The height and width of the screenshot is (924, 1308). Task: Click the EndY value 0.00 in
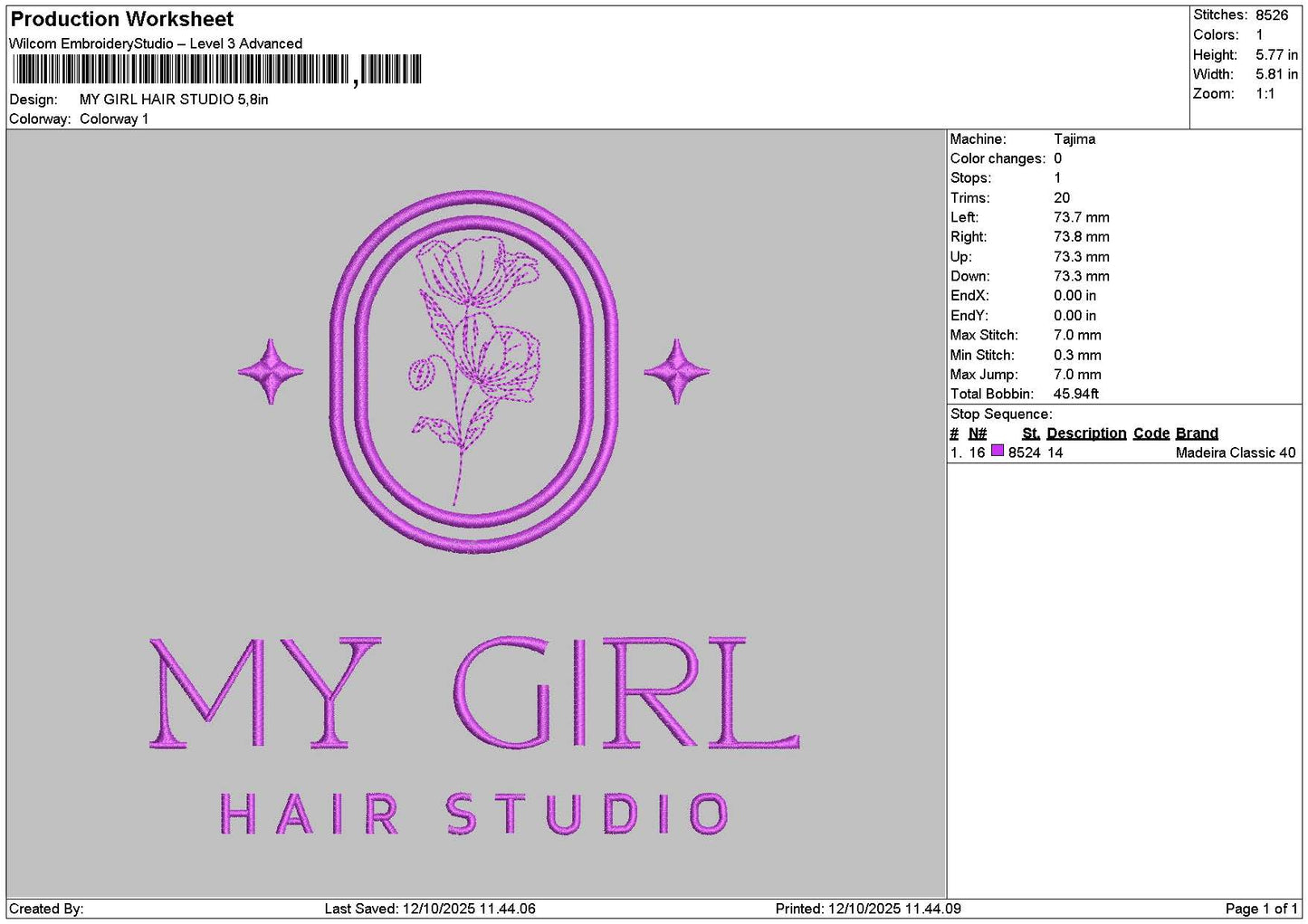pyautogui.click(x=1074, y=316)
